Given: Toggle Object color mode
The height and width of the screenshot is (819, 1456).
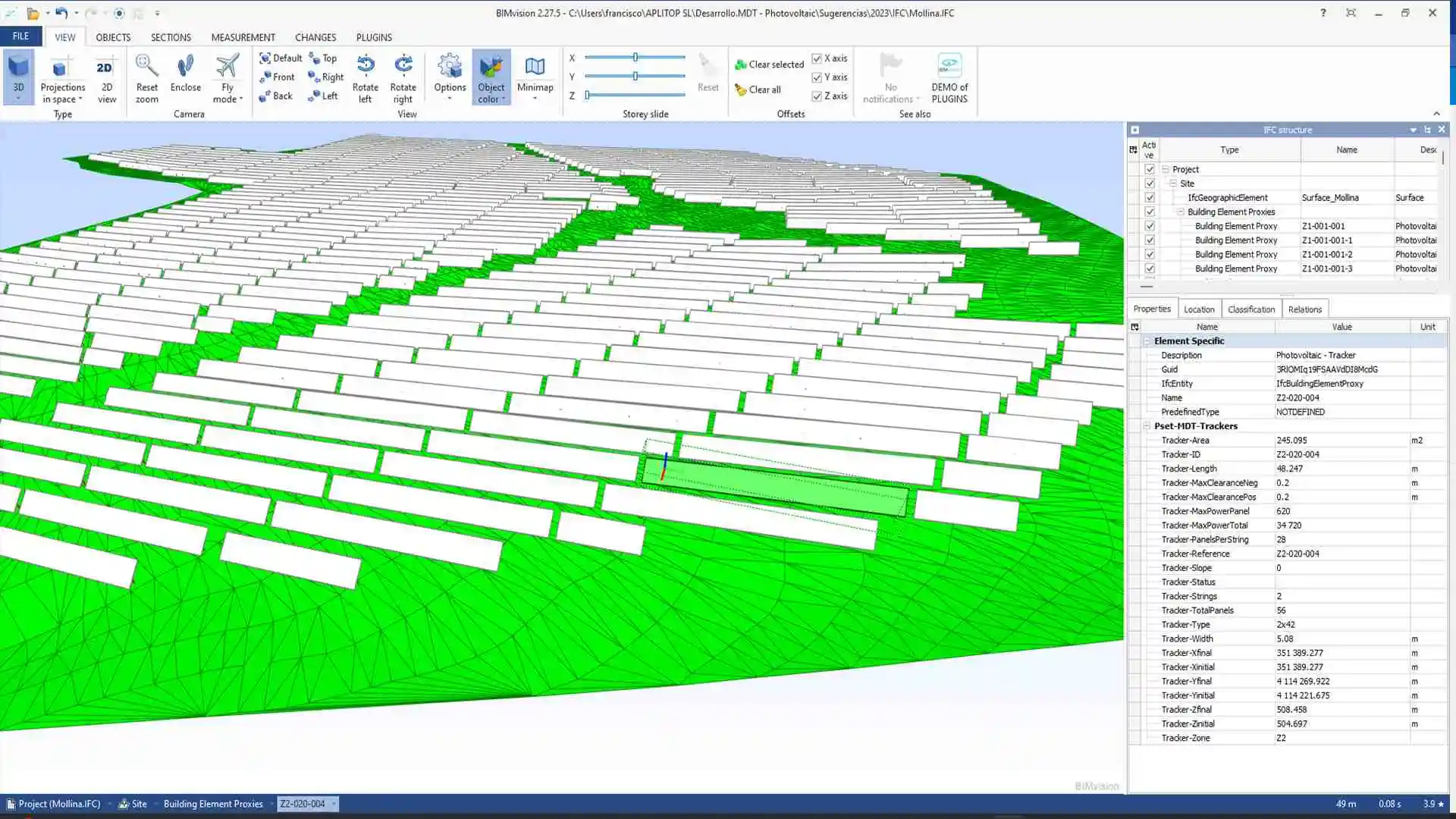Looking at the screenshot, I should pyautogui.click(x=491, y=77).
